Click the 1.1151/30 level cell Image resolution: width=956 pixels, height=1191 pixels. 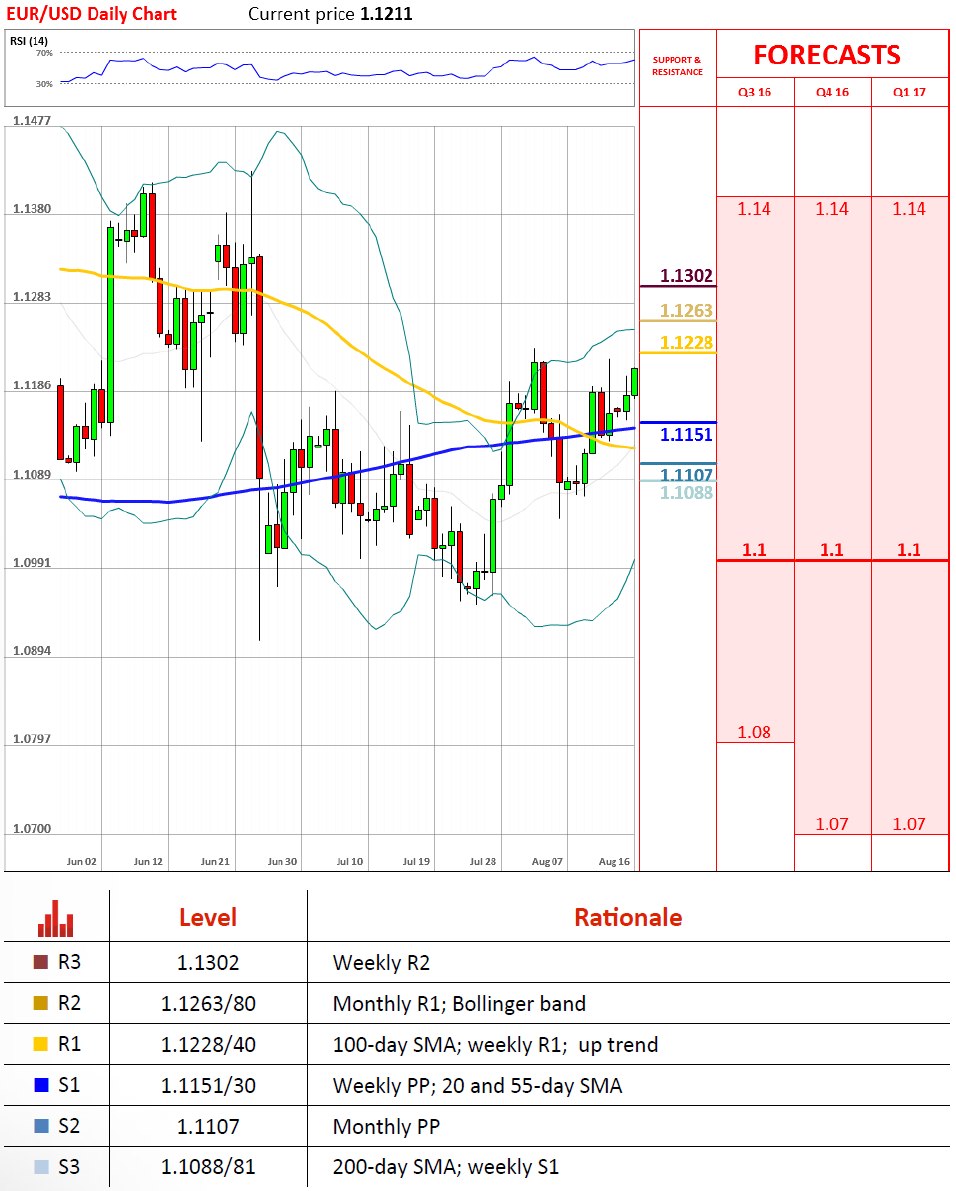208,1085
